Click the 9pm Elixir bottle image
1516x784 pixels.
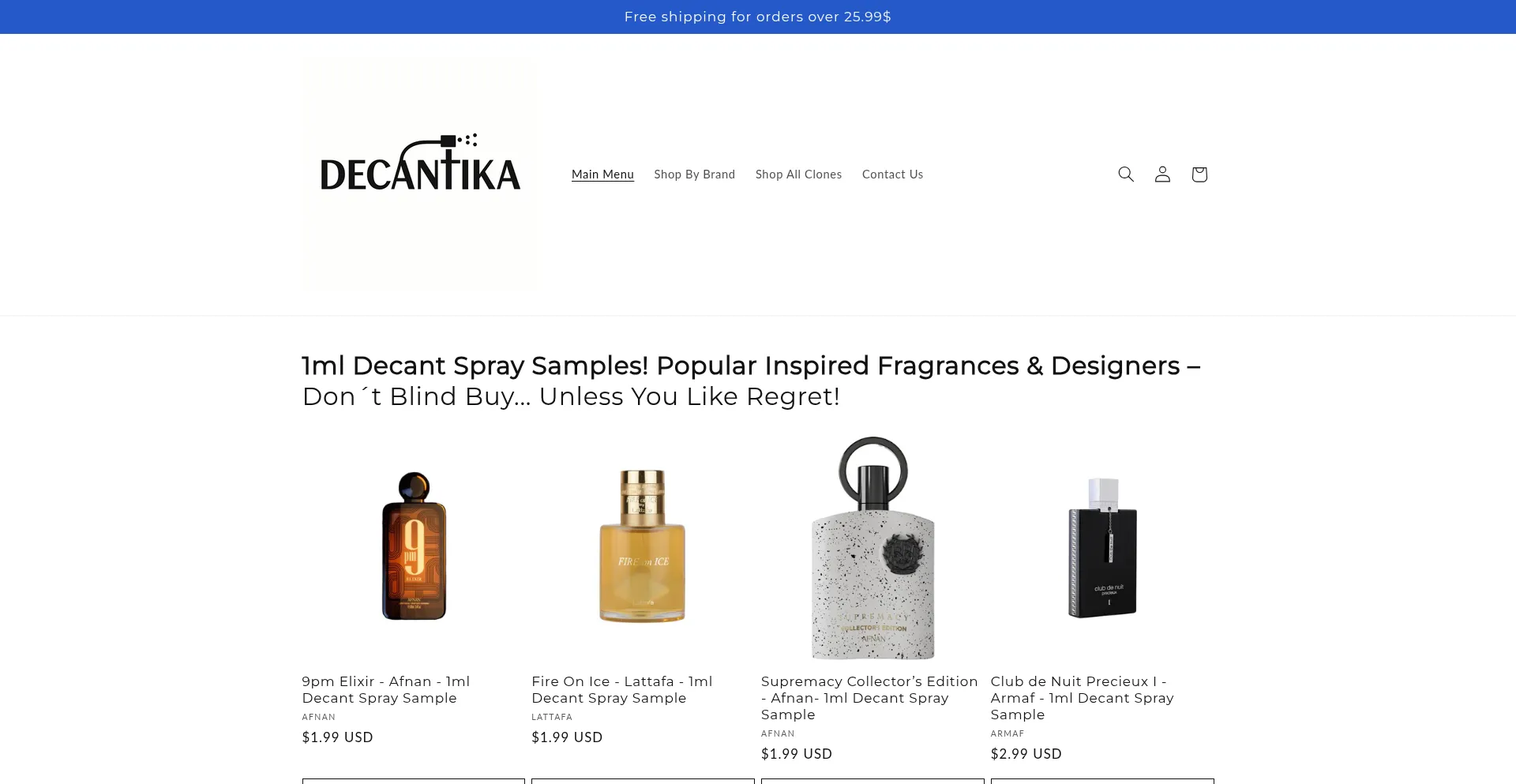tap(414, 548)
